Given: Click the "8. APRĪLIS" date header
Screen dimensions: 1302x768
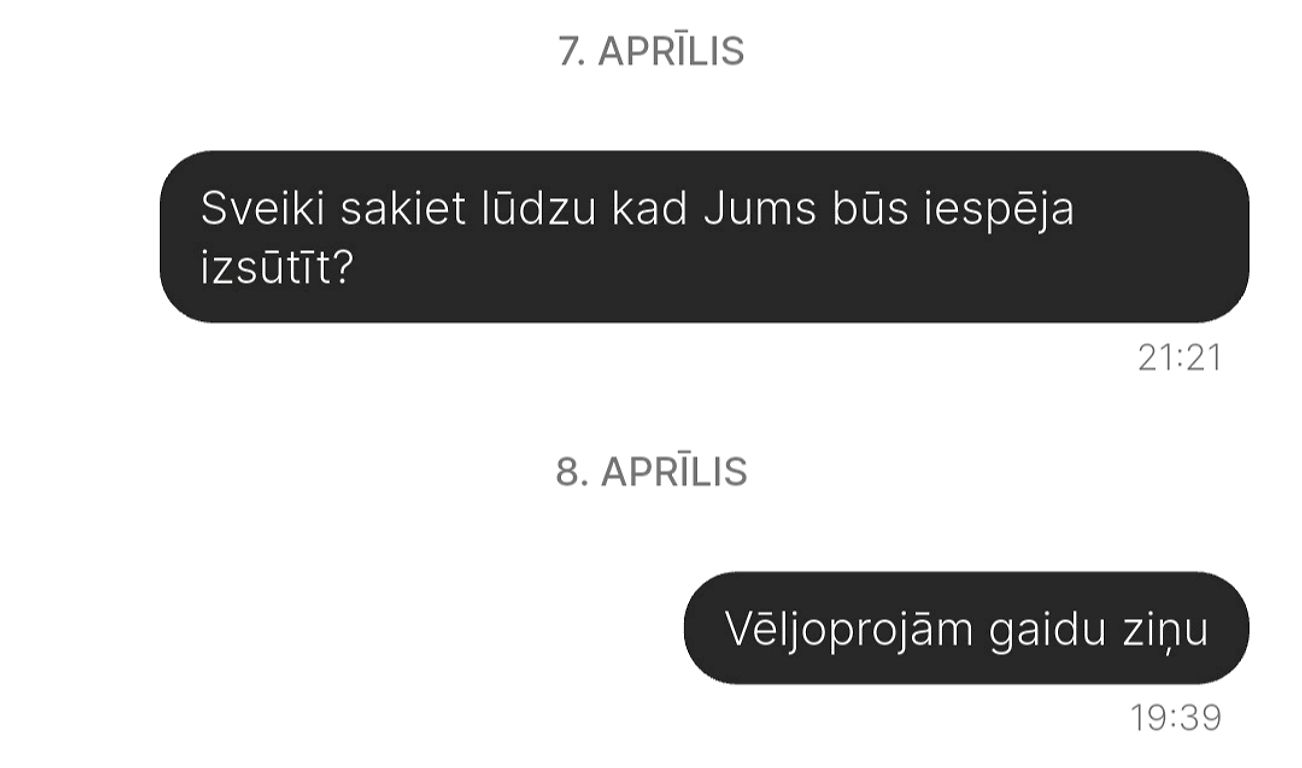Looking at the screenshot, I should click(x=651, y=471).
